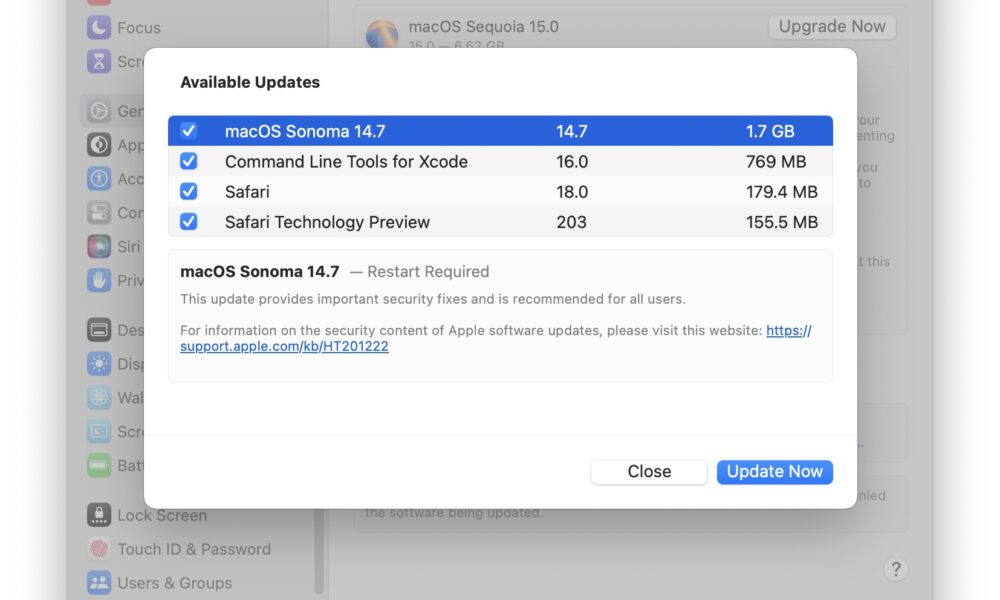Screen dimensions: 1000x600
Task: Select the Screen Time hourglass icon
Action: click(99, 61)
